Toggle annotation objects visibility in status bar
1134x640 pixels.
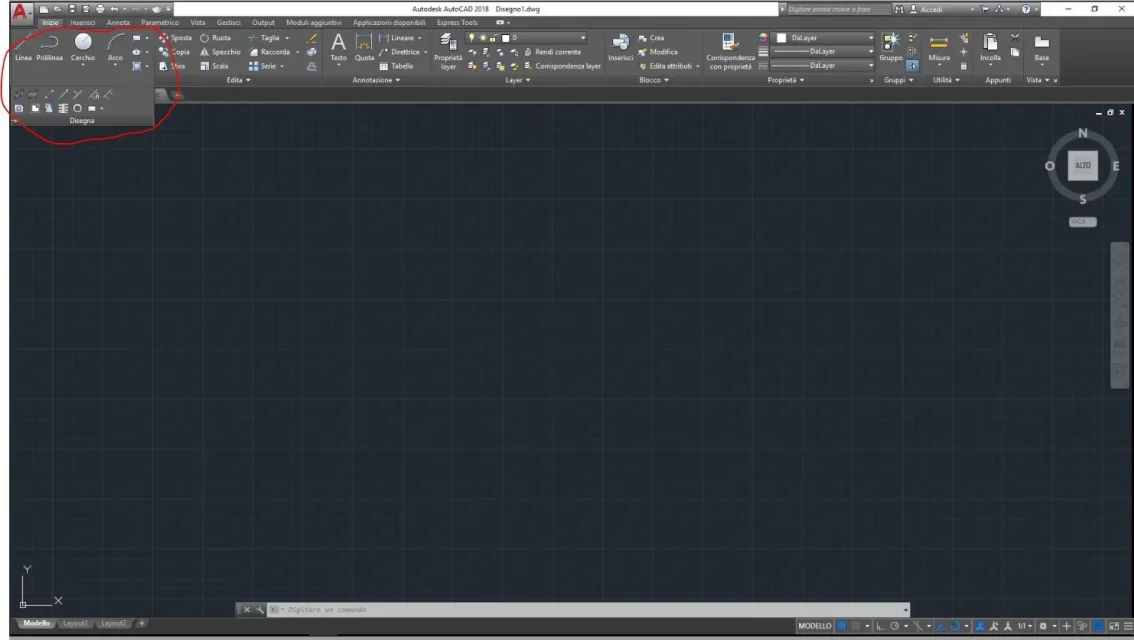pos(980,626)
